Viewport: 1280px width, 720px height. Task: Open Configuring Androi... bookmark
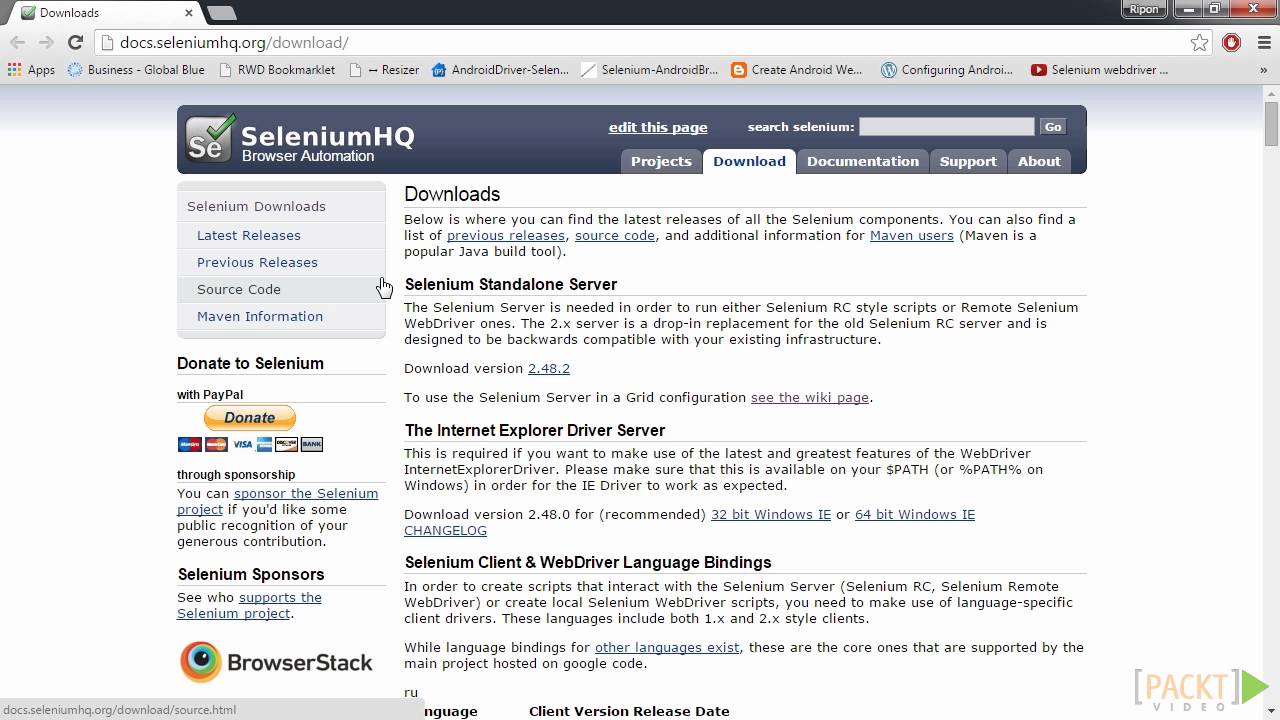[947, 70]
